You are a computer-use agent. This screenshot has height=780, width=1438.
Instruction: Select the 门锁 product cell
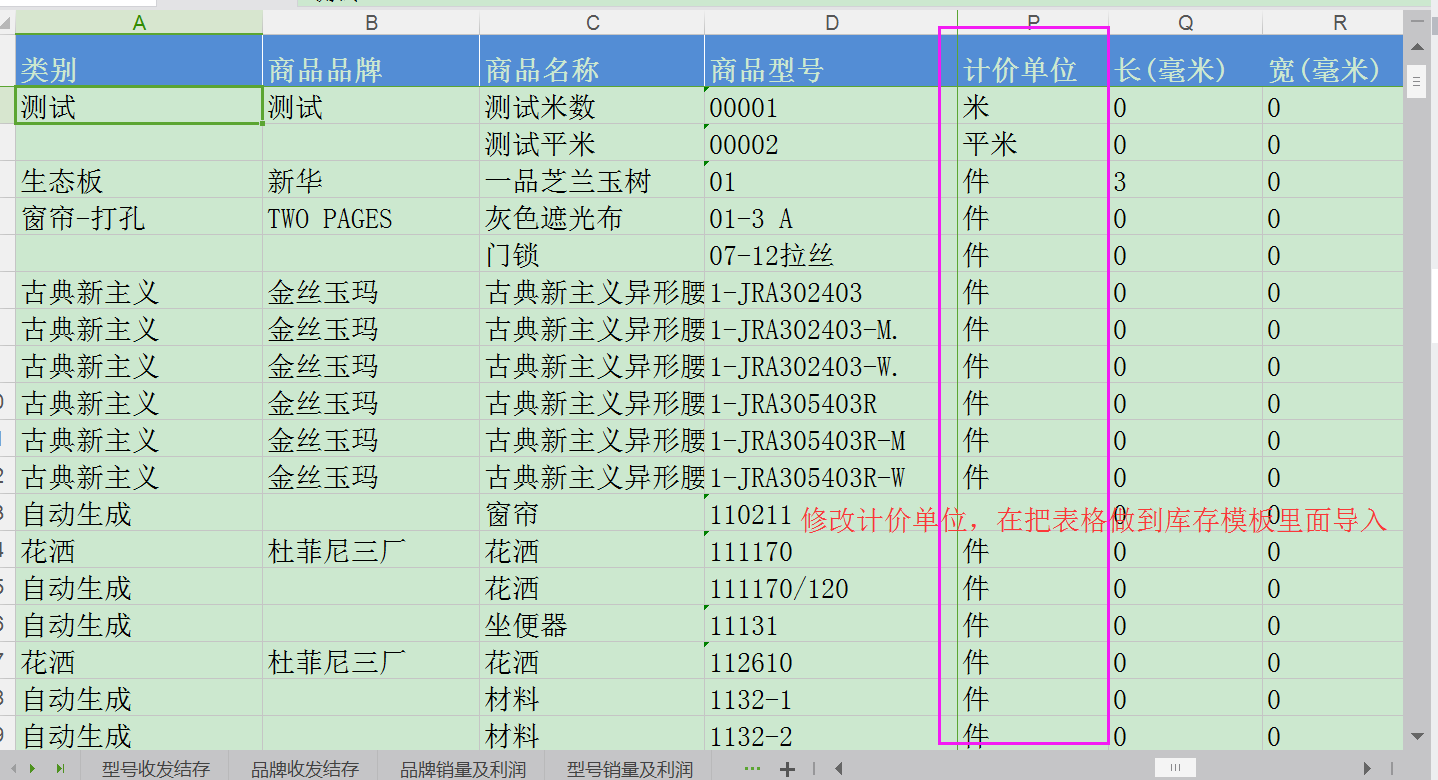click(592, 254)
